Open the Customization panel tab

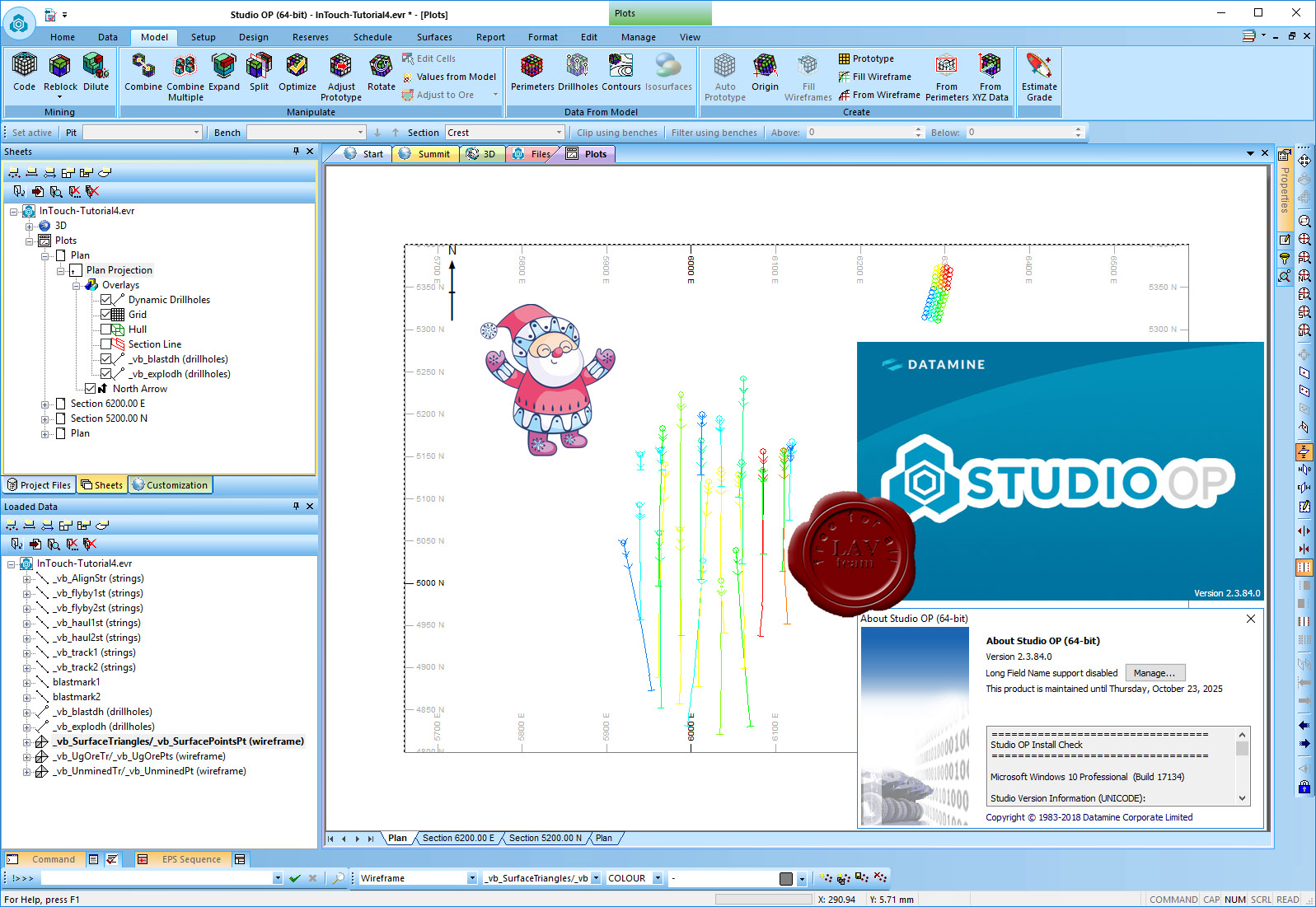tap(170, 485)
